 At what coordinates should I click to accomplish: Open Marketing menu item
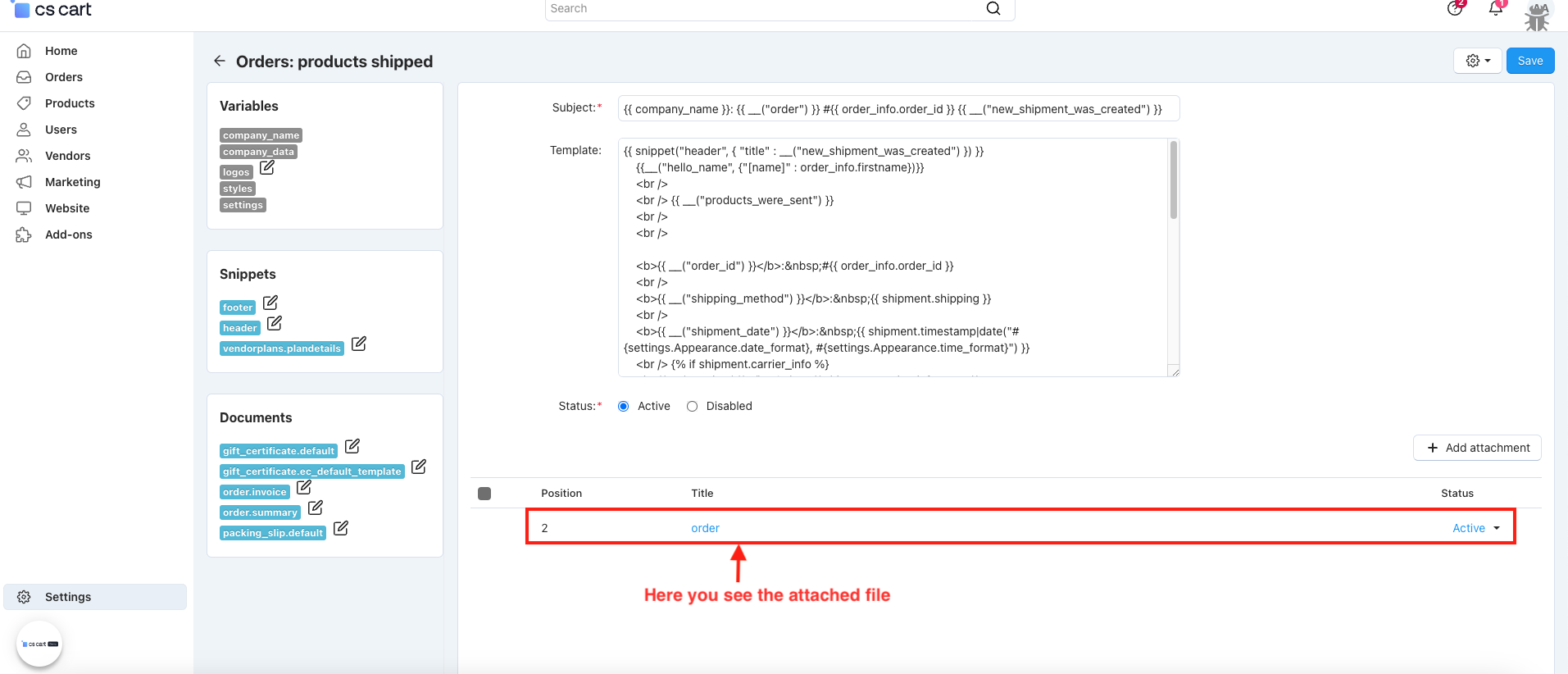coord(72,182)
